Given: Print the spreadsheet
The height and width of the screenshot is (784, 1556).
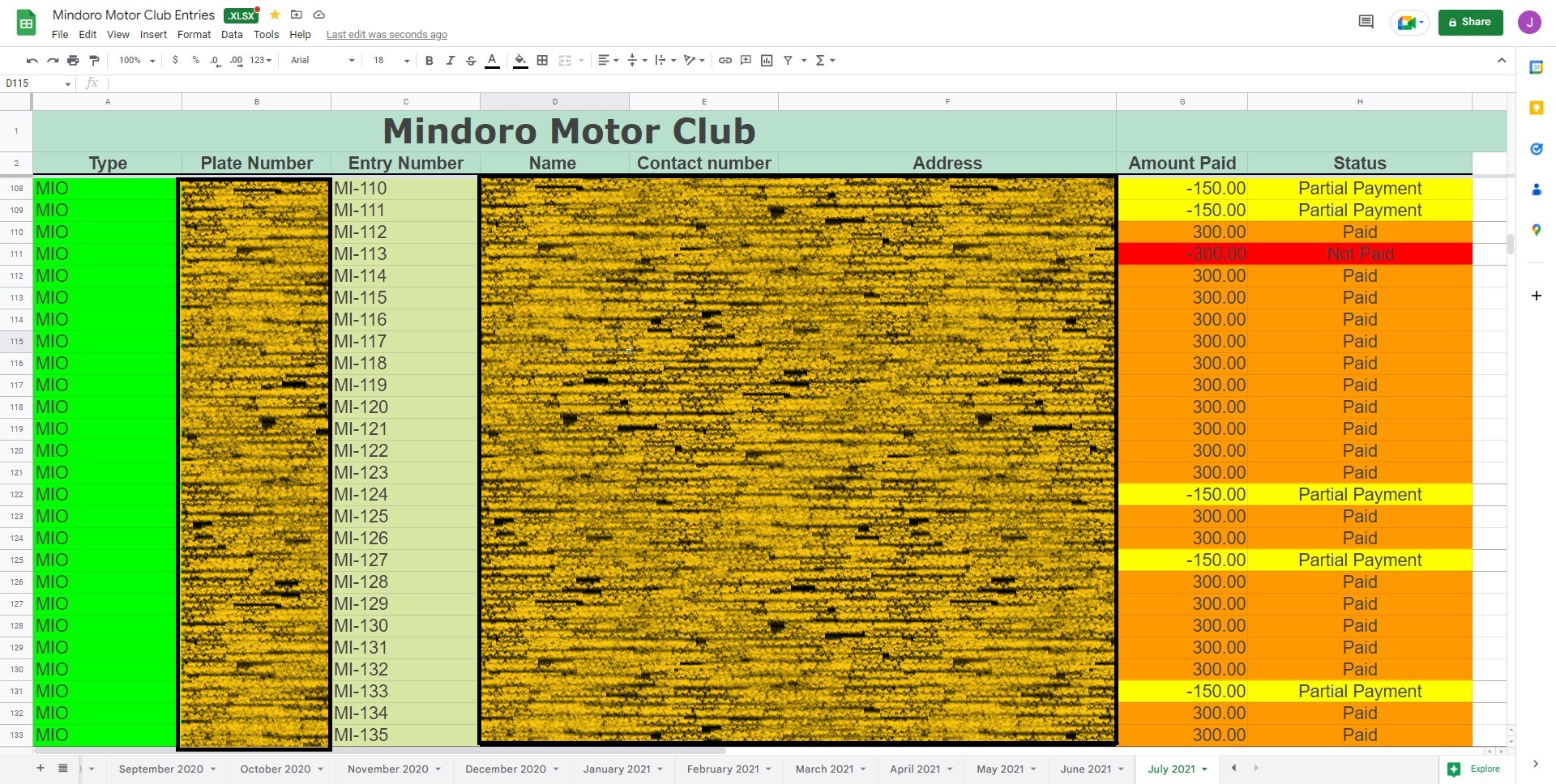Looking at the screenshot, I should 73,61.
